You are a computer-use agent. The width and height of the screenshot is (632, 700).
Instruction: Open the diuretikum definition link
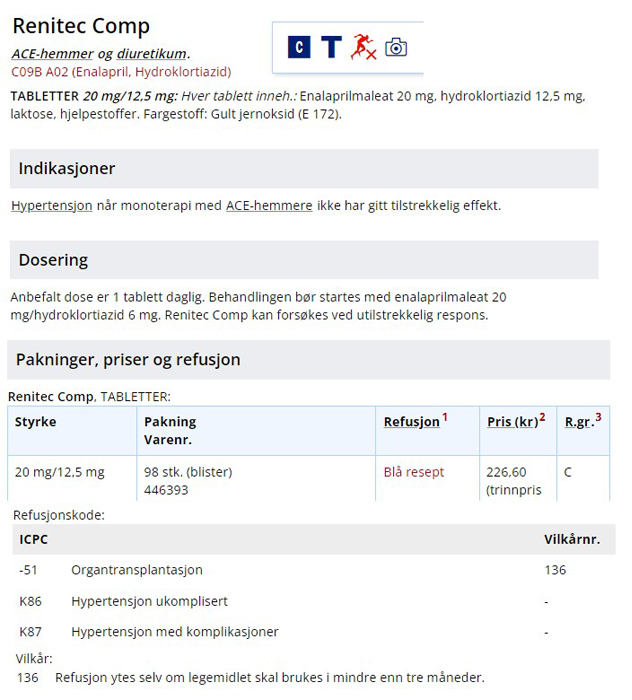coord(152,54)
